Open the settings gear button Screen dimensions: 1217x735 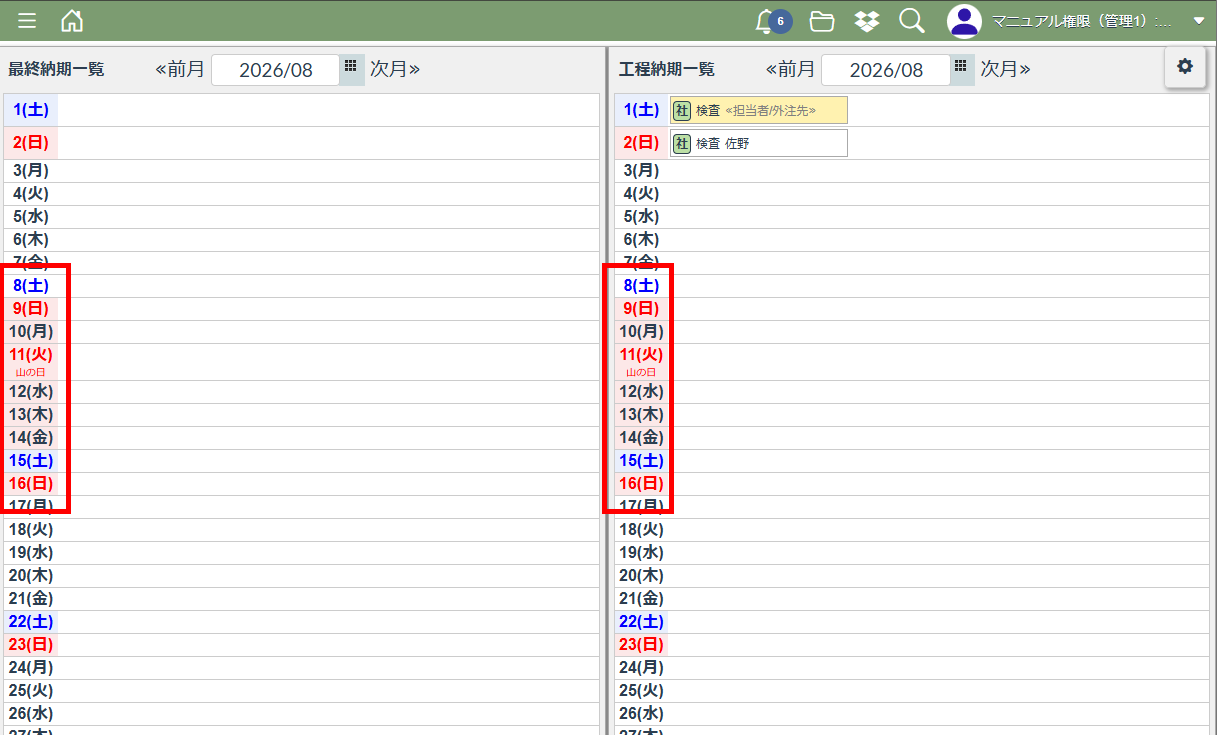(x=1185, y=66)
